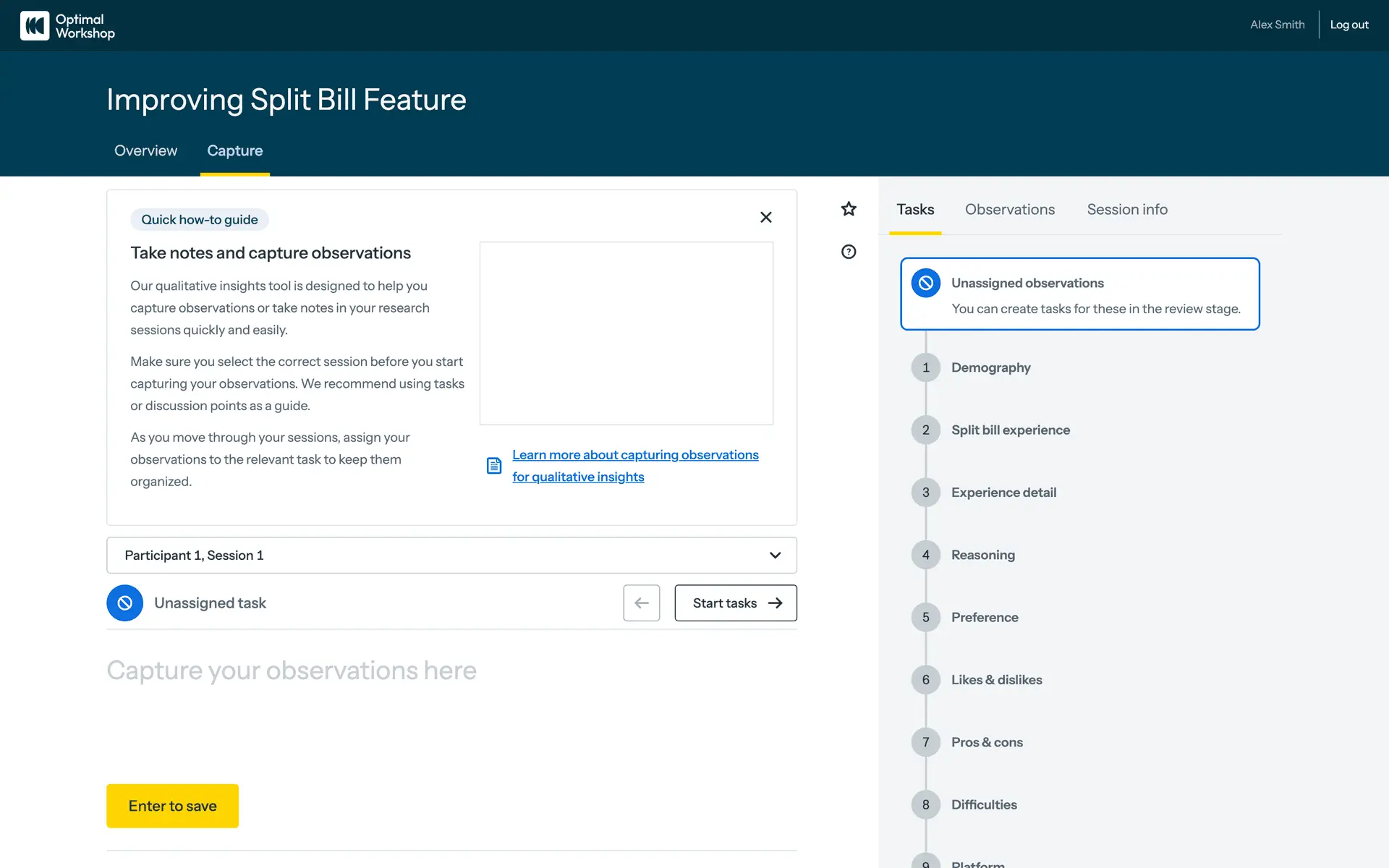Close the Quick how-to guide panel
1389x868 pixels.
coord(766,217)
